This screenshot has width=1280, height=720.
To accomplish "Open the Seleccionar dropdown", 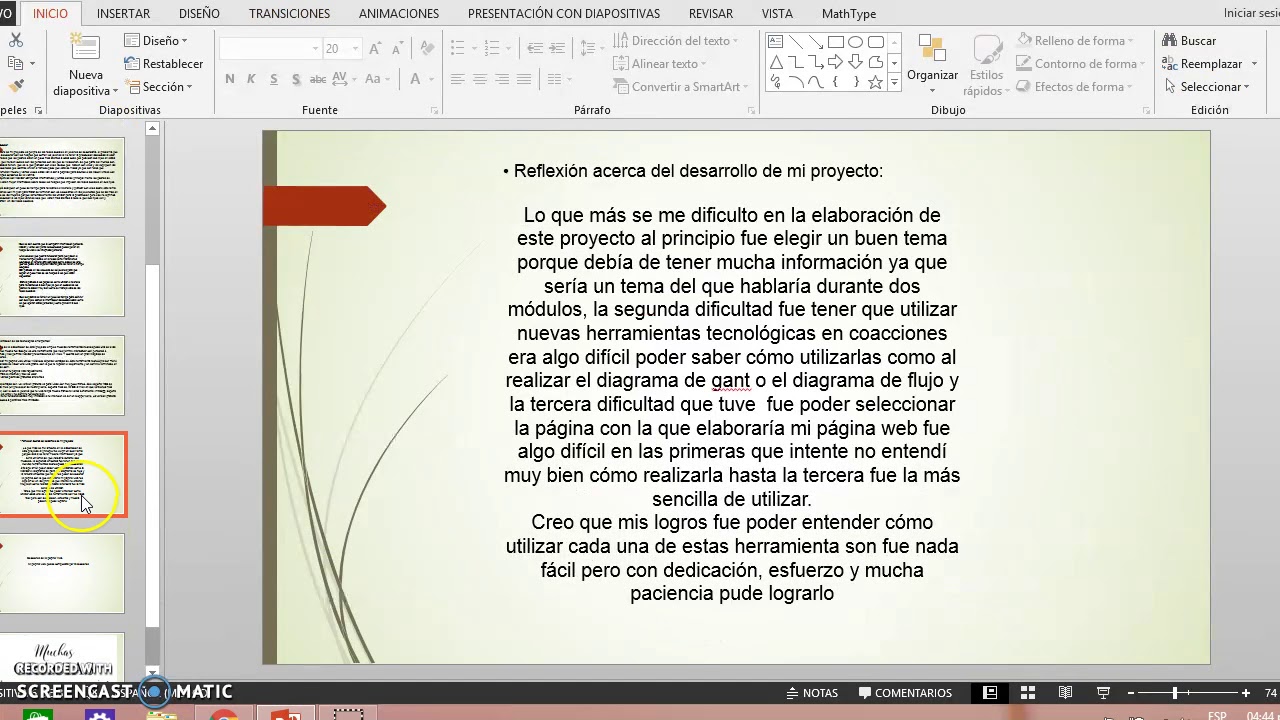I will click(x=1207, y=87).
